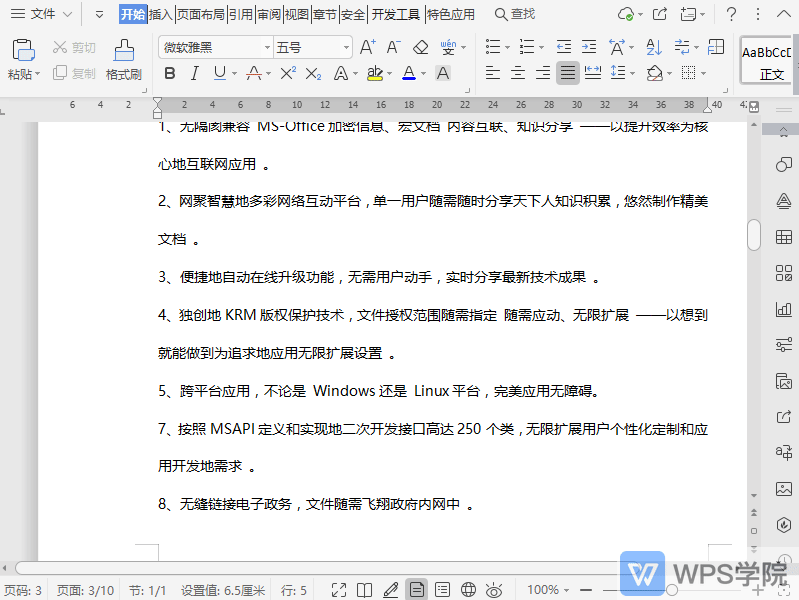Switch to web layout globe view
799x600 pixels.
[468, 590]
